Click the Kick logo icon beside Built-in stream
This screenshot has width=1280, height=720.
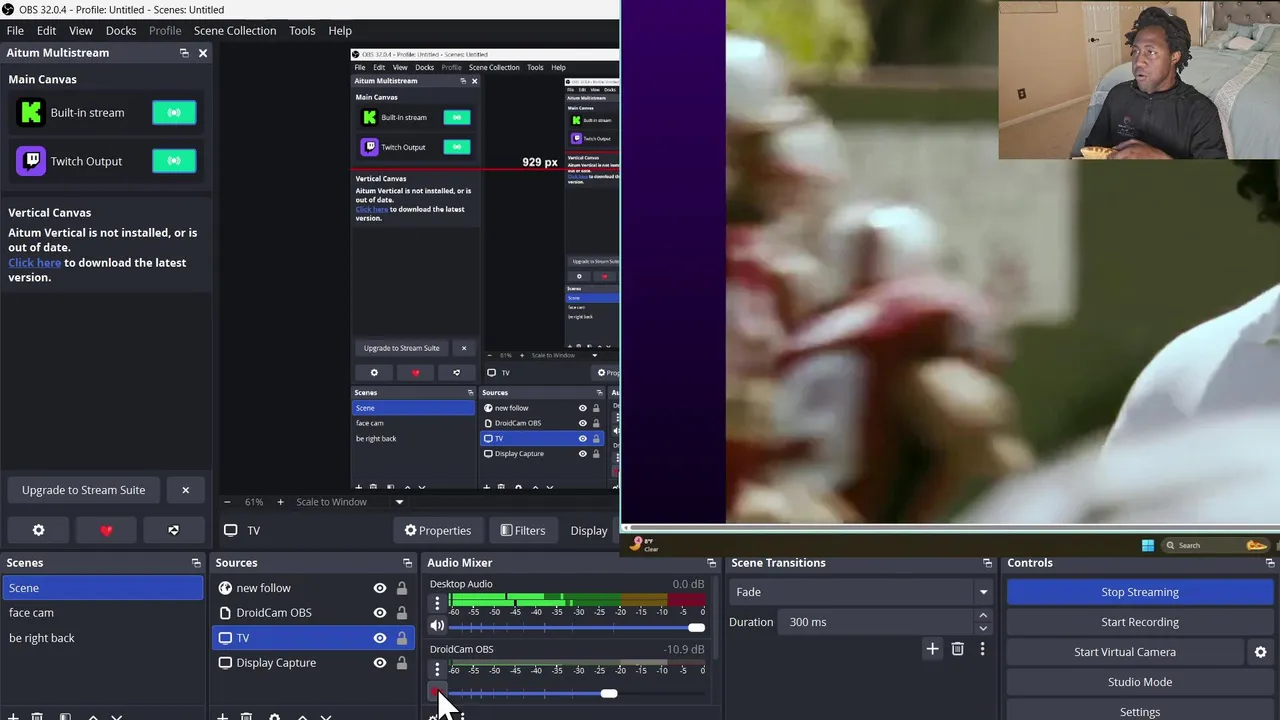31,113
